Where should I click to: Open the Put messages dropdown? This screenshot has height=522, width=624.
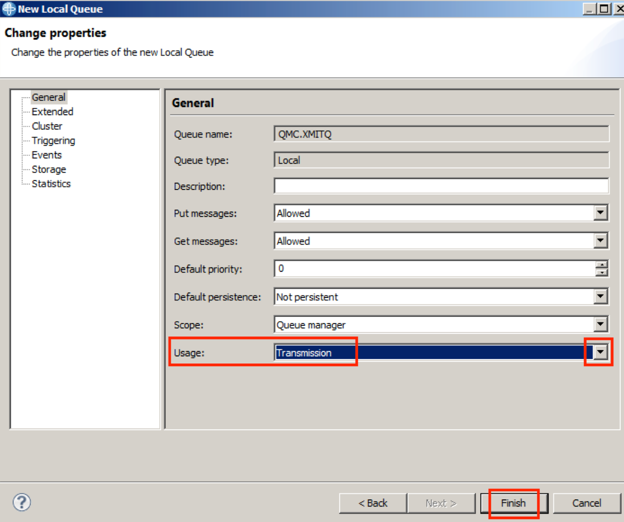[x=601, y=213]
